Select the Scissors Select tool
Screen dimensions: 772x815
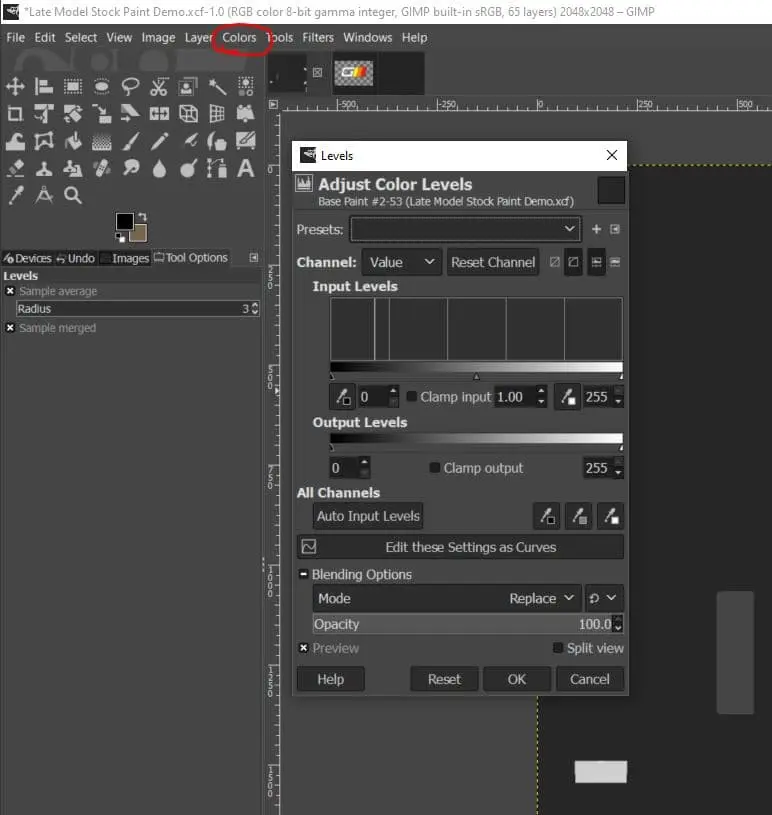tap(159, 87)
